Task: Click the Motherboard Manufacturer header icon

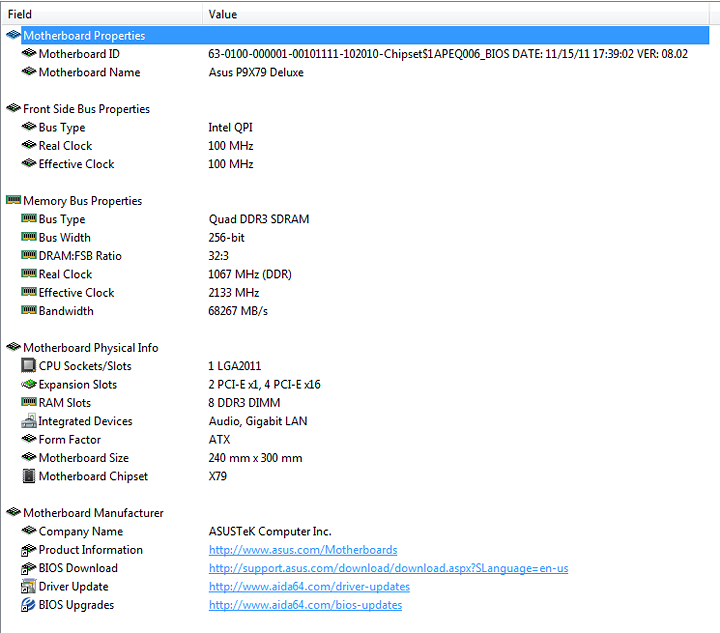Action: [13, 512]
